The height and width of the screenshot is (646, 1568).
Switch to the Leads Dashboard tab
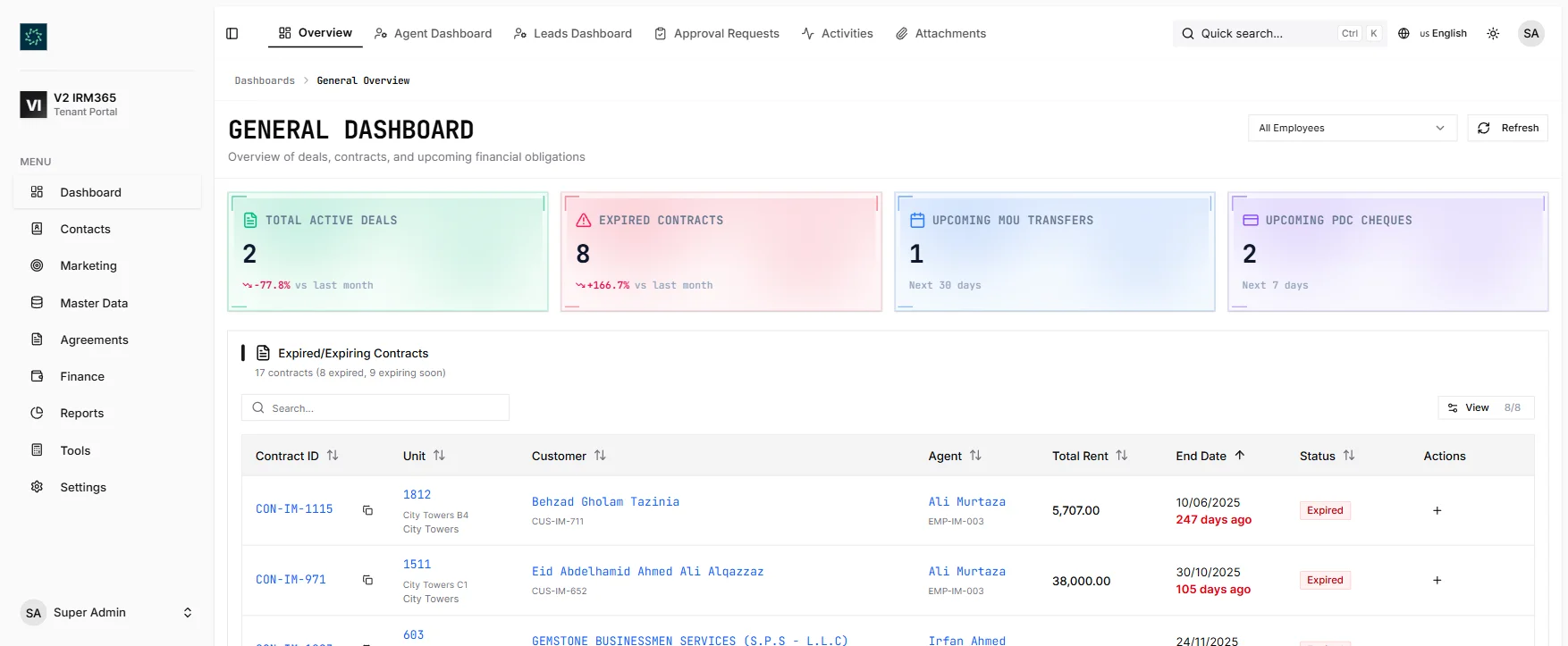(573, 34)
